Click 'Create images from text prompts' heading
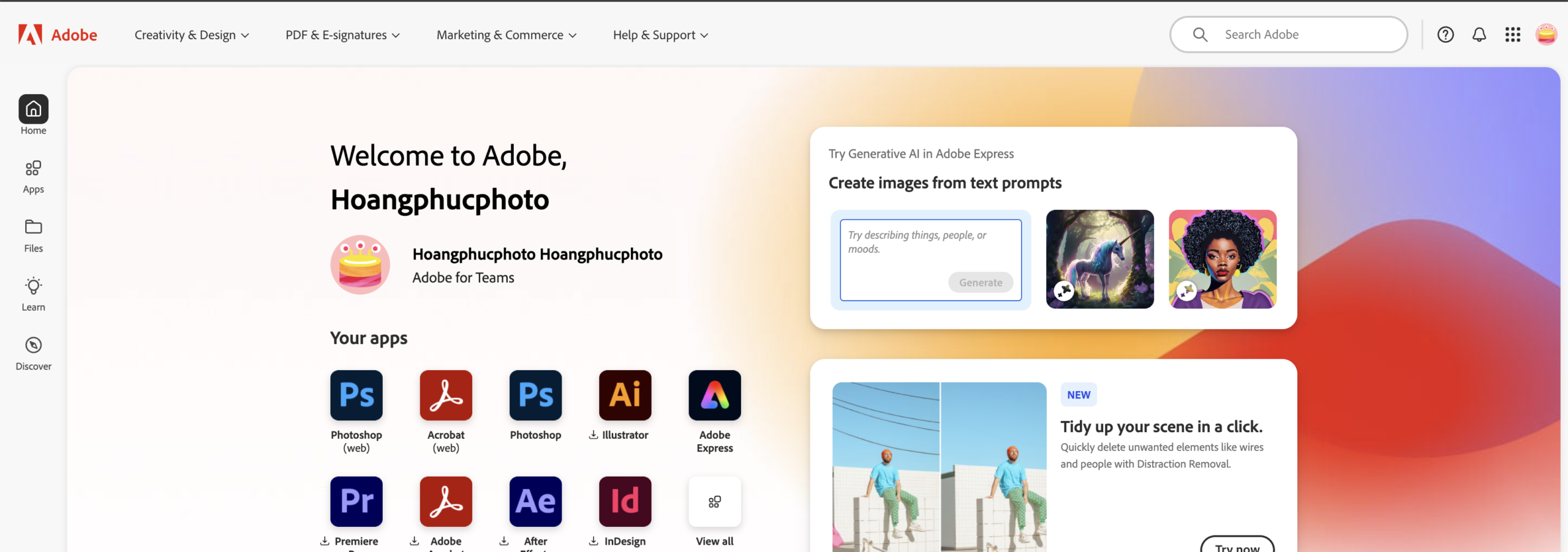This screenshot has width=1568, height=552. tap(945, 183)
